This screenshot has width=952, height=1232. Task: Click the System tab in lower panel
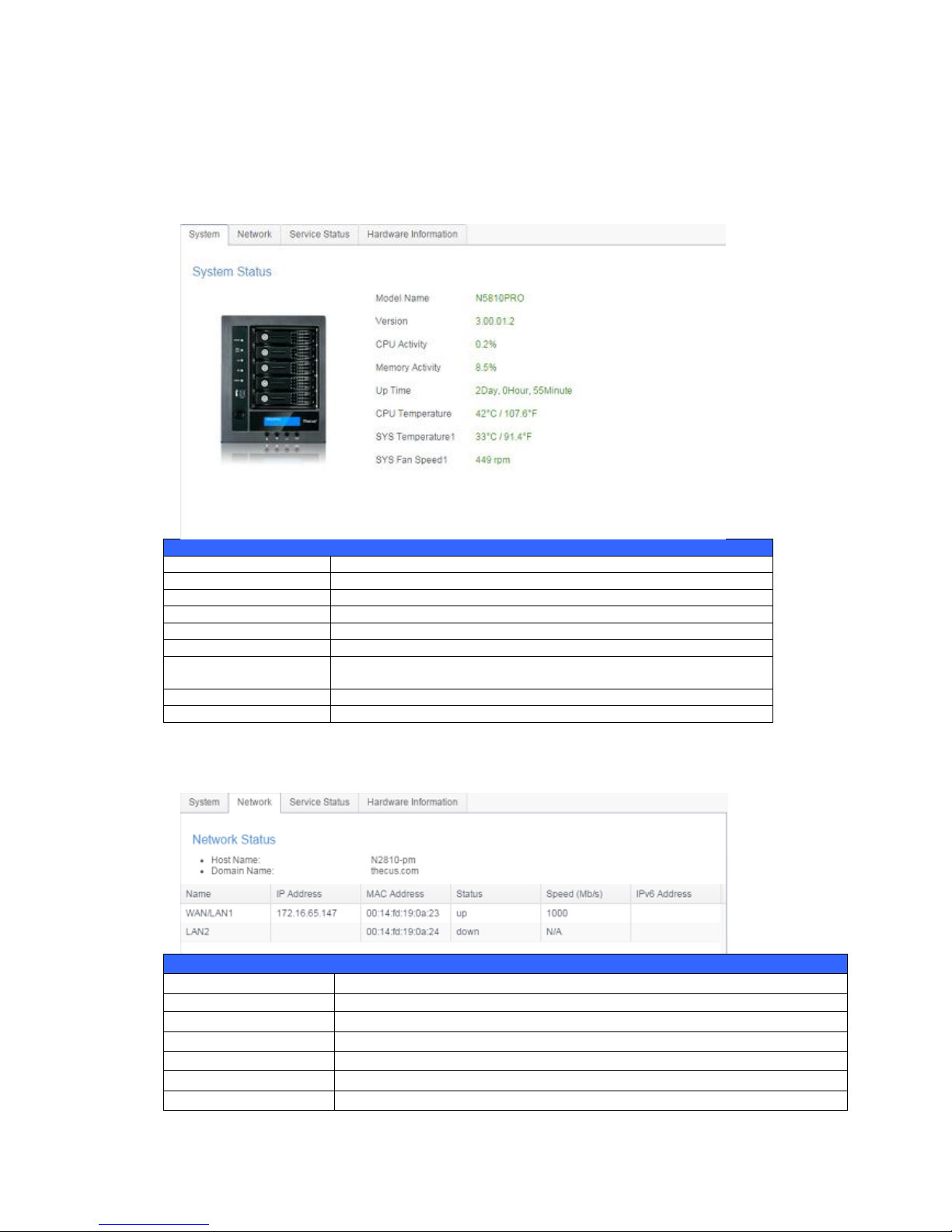pos(204,803)
